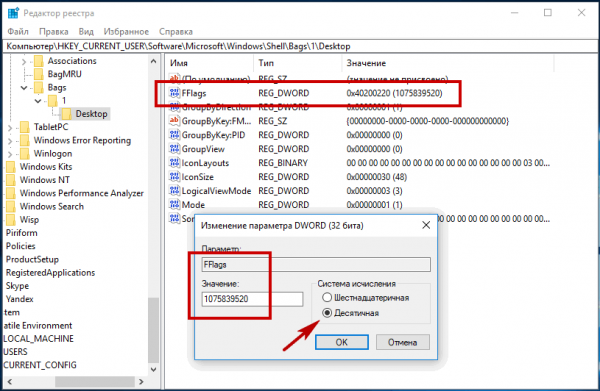Click the registry path address bar

click(x=300, y=46)
